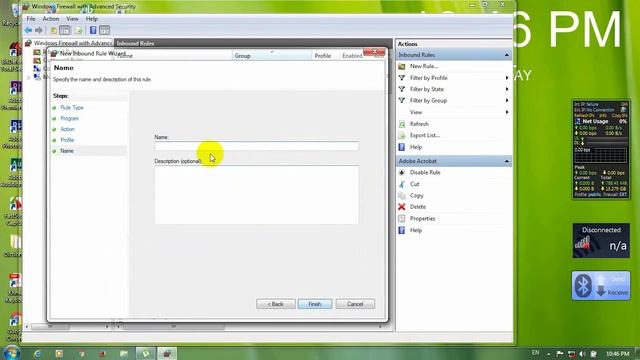640x360 pixels.
Task: Click the Windows Firewall taskbar button
Action: [167, 353]
